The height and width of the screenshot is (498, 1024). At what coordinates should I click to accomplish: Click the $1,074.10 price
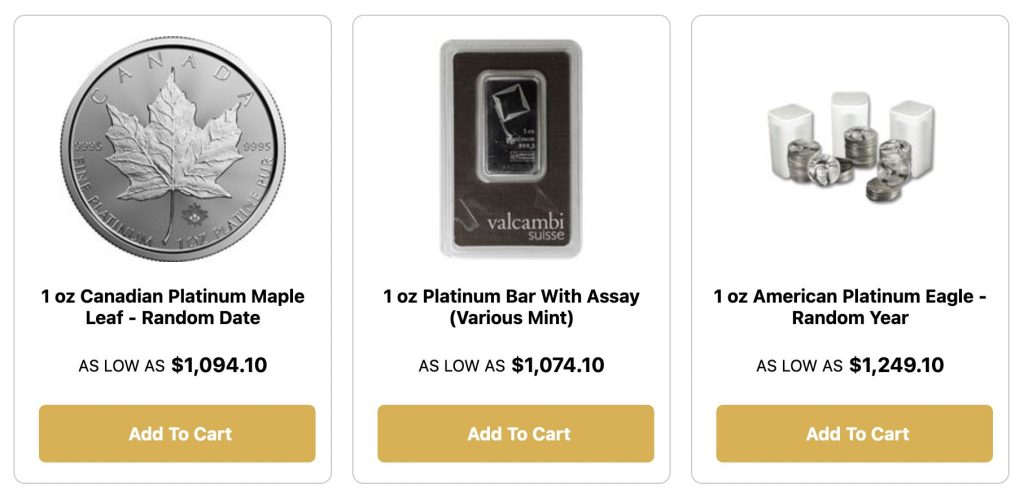[x=558, y=365]
